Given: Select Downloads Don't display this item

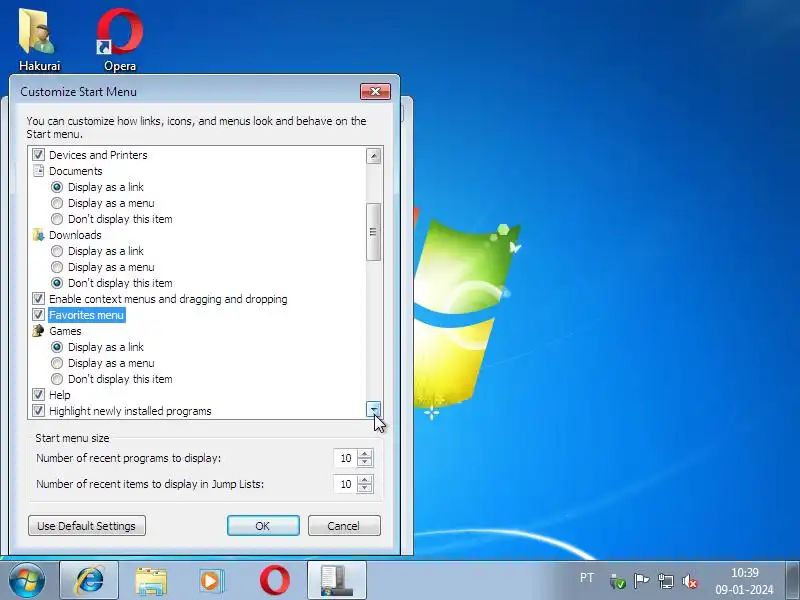Looking at the screenshot, I should click(57, 283).
